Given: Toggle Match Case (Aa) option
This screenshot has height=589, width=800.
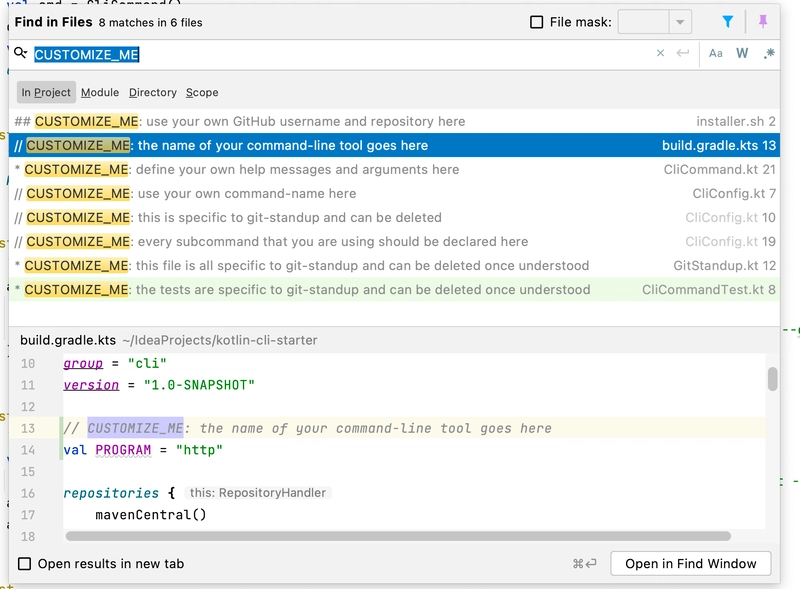Looking at the screenshot, I should (716, 54).
